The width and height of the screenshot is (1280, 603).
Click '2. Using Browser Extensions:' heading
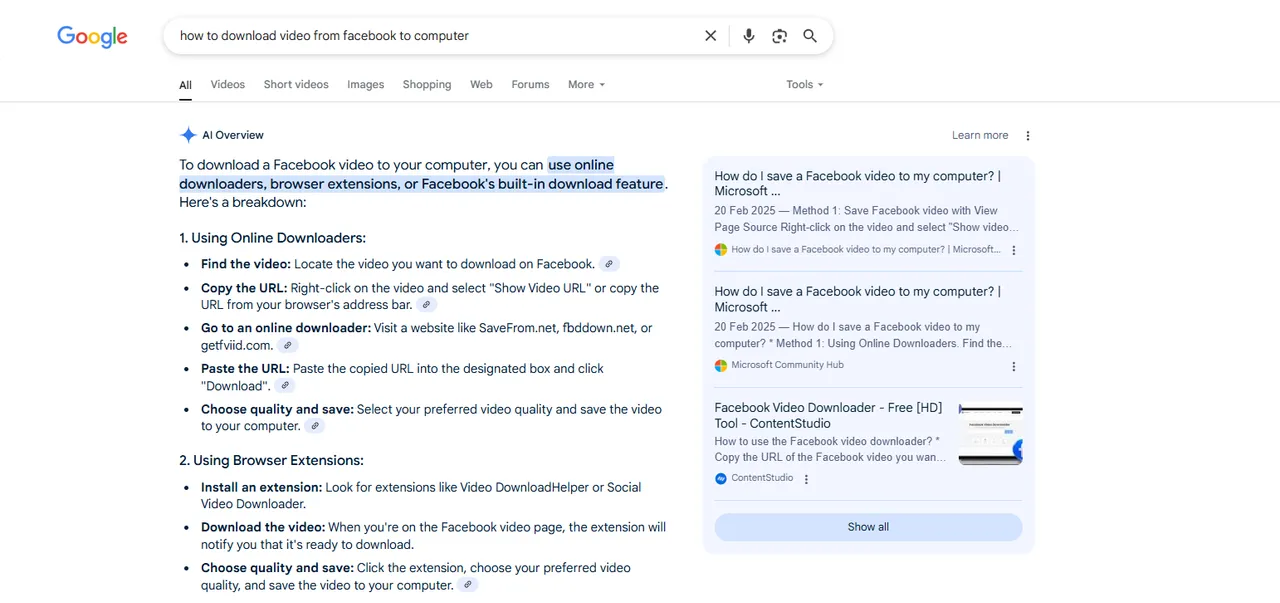pos(271,461)
